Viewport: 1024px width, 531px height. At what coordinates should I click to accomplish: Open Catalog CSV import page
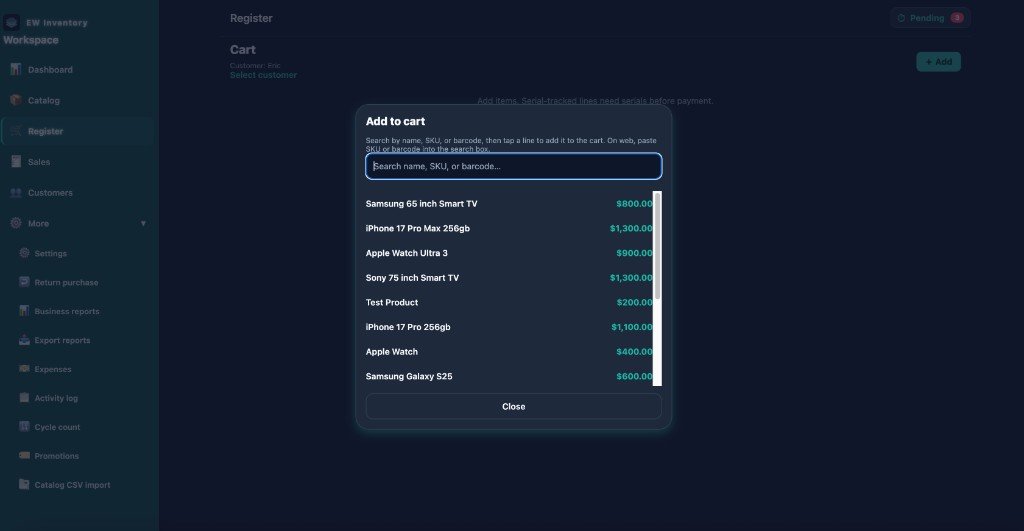click(82, 485)
